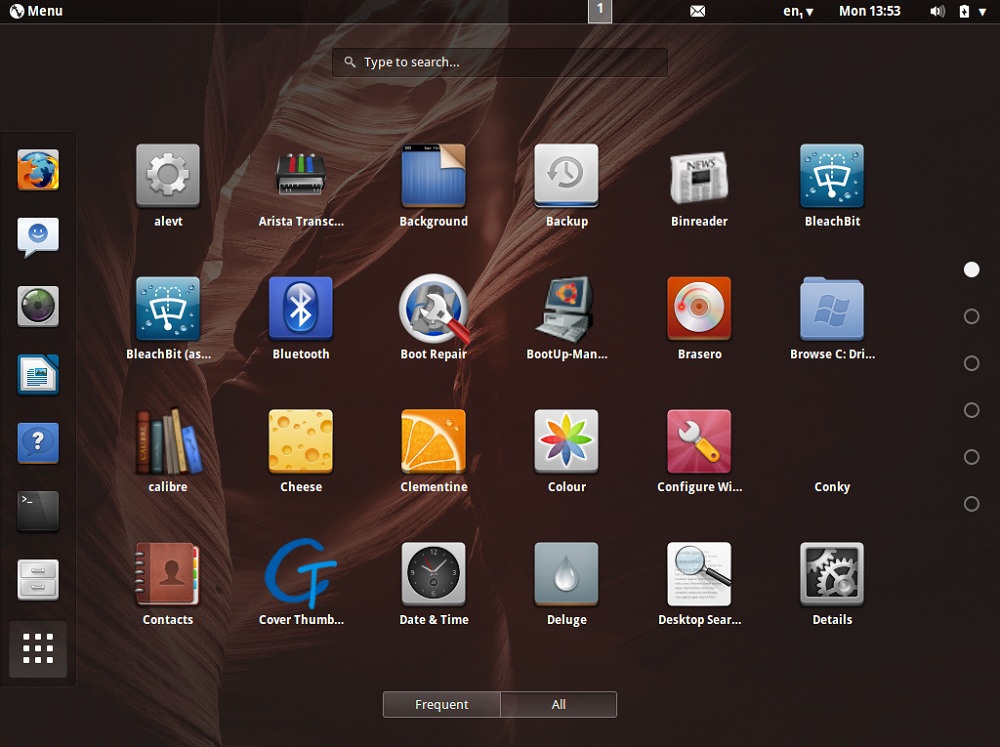Image resolution: width=1000 pixels, height=747 pixels.
Task: Go to fifth page indicator dot
Action: [971, 457]
